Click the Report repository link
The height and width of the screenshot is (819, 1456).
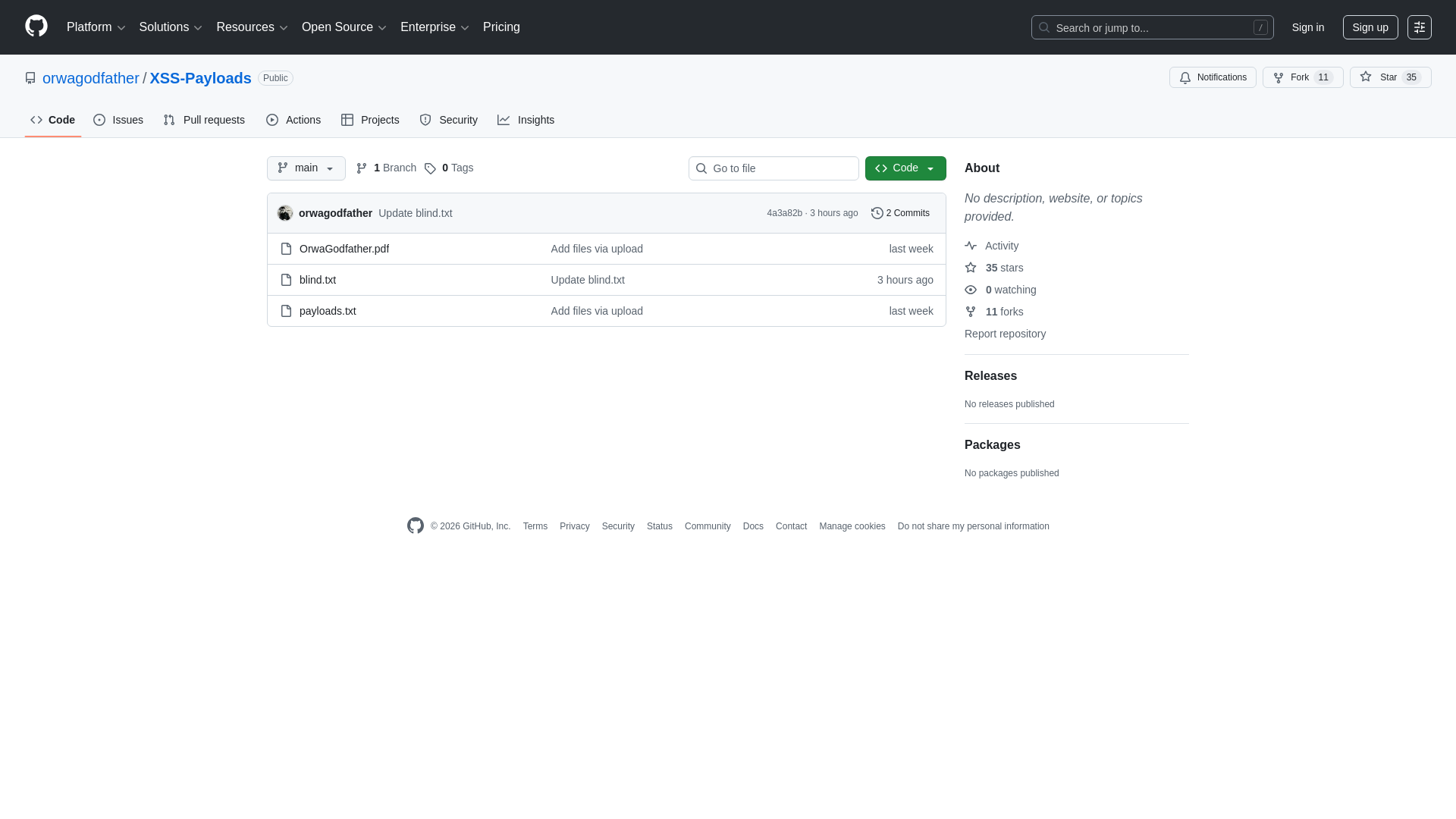coord(1005,334)
